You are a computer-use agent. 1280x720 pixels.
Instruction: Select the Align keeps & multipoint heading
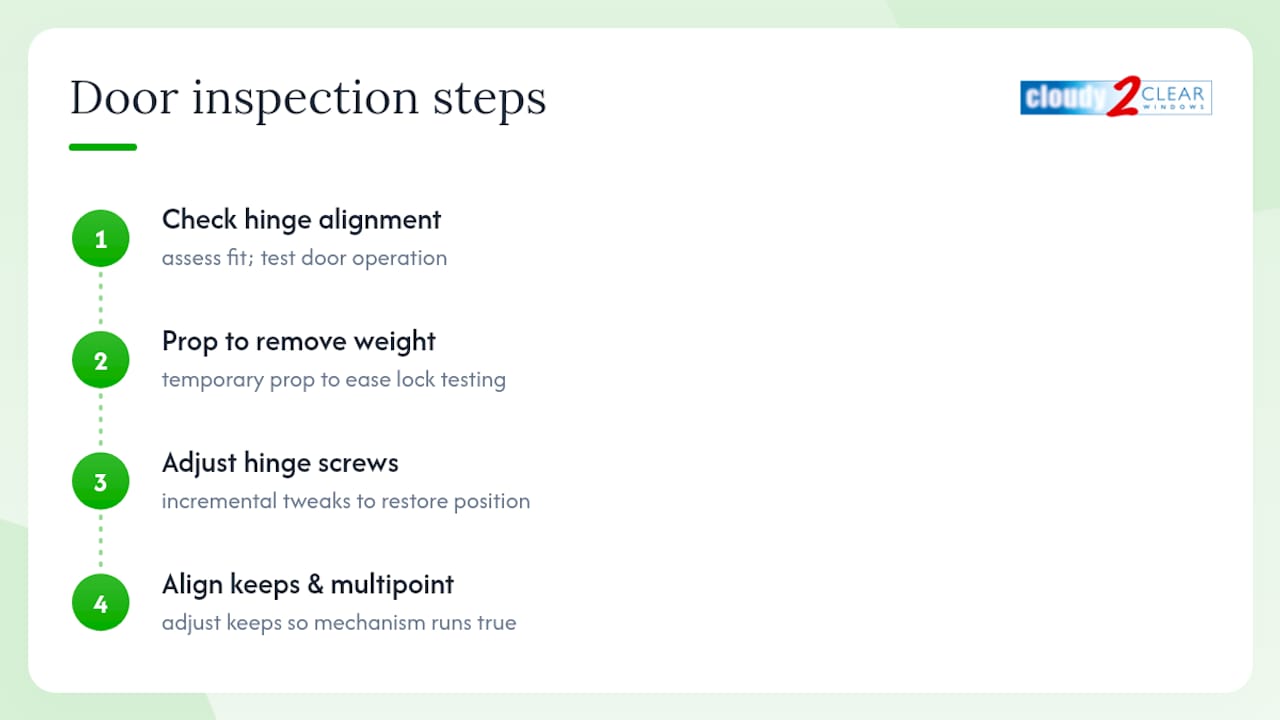pyautogui.click(x=308, y=585)
